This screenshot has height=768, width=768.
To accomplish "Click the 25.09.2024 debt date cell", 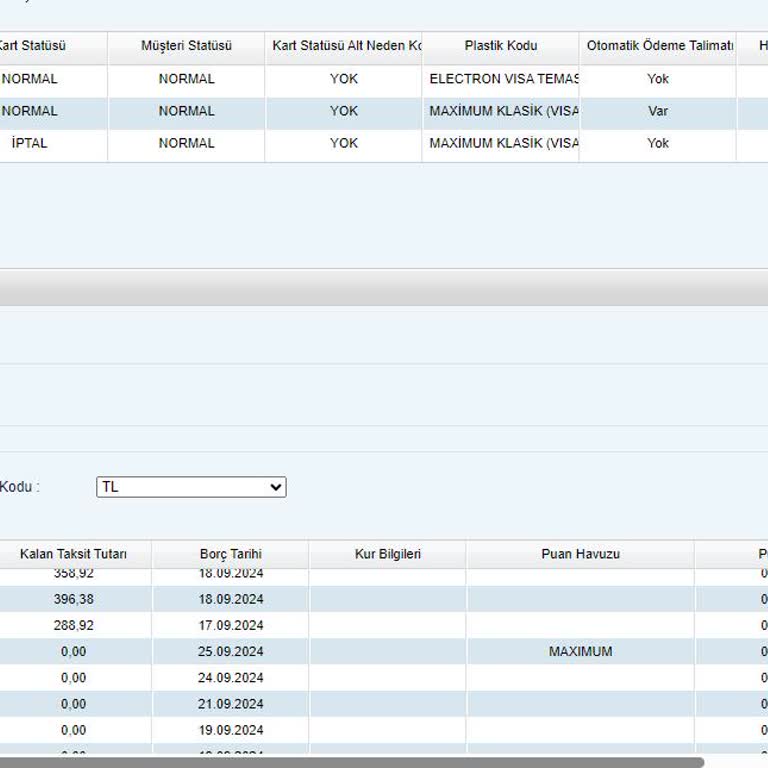I will 230,651.
